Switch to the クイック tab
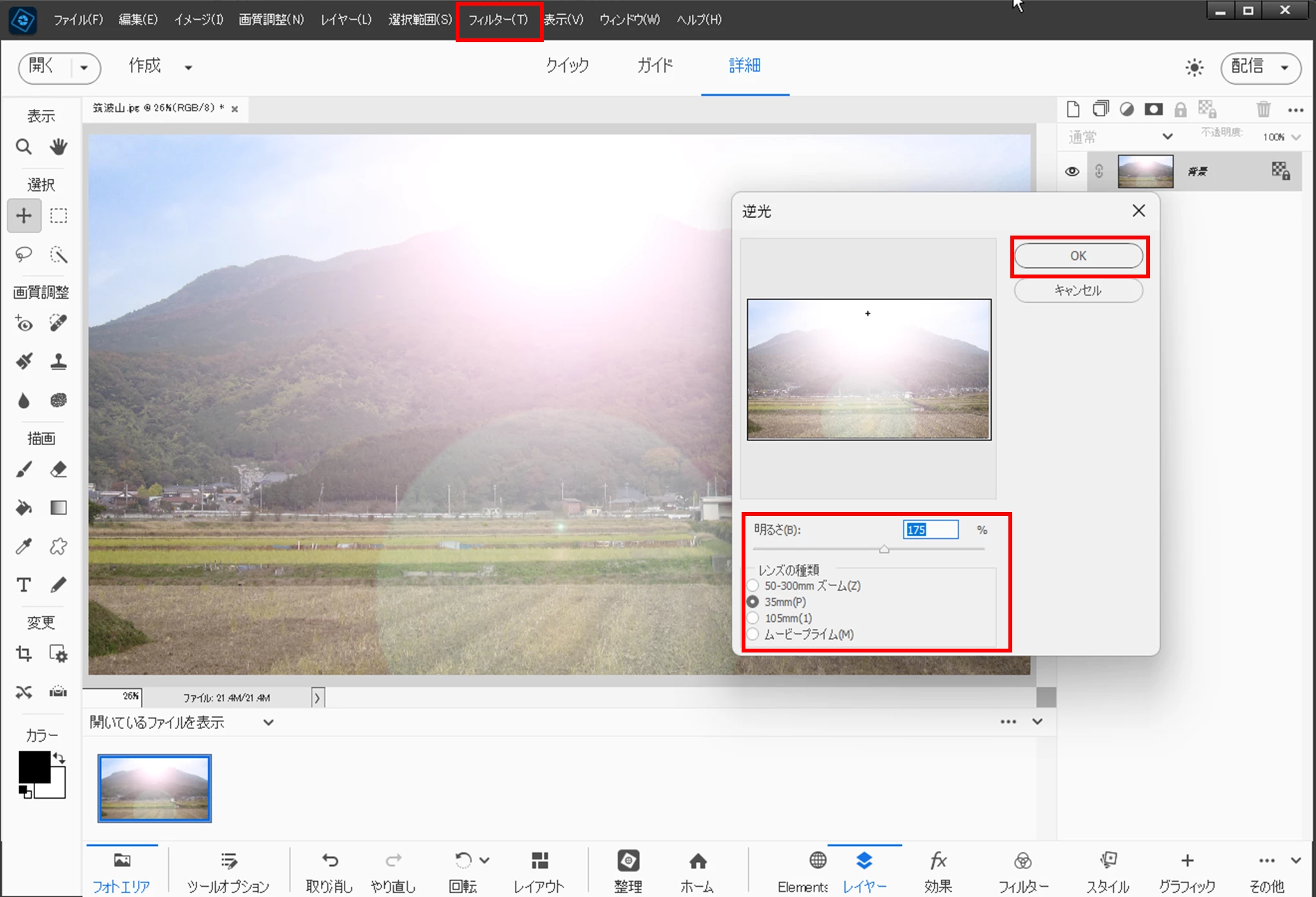Screen dimensions: 1316x897 coord(567,66)
